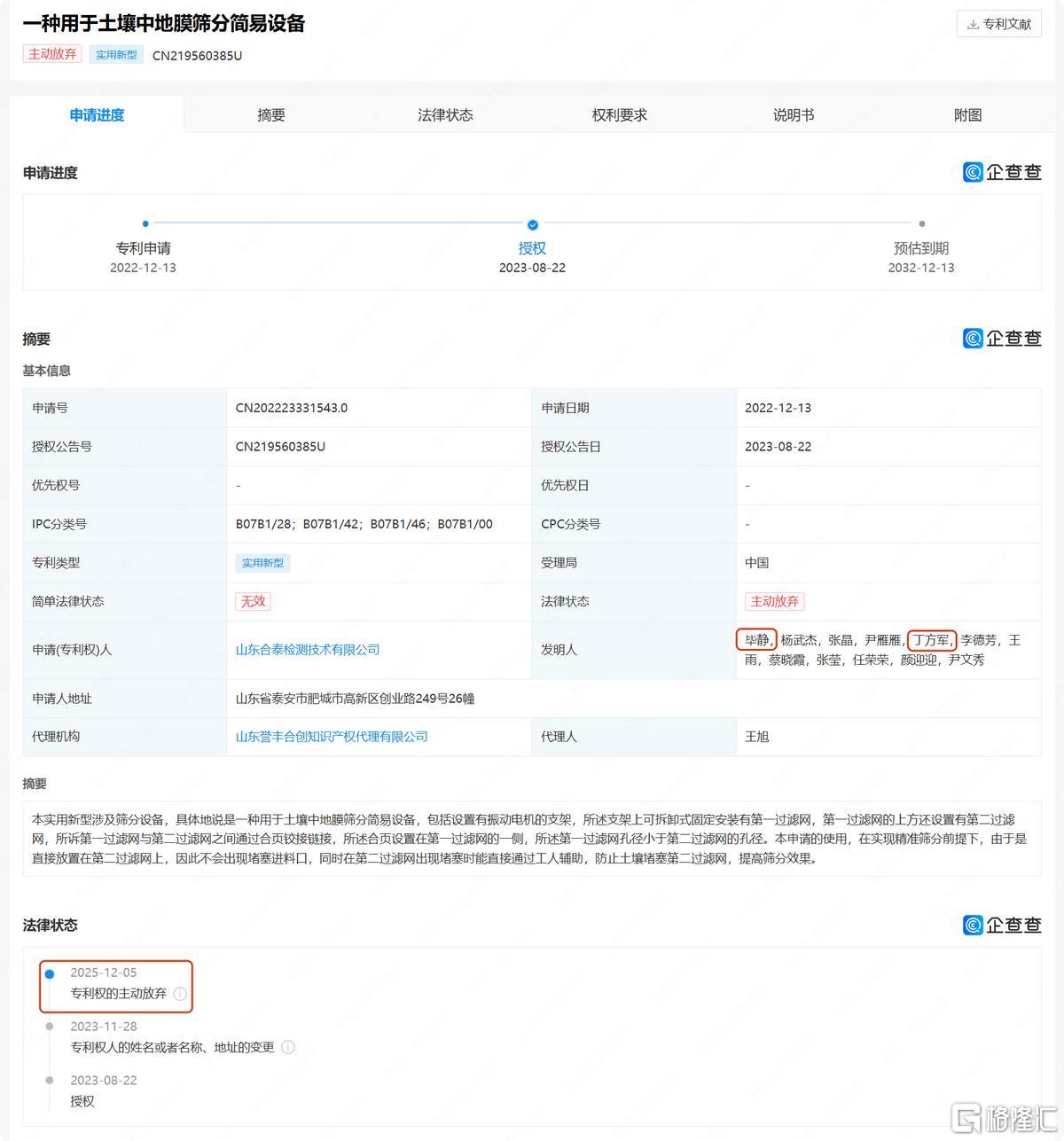The image size is (1064, 1141).
Task: Click the 预估到期 dot on progress timeline
Action: pos(922,223)
